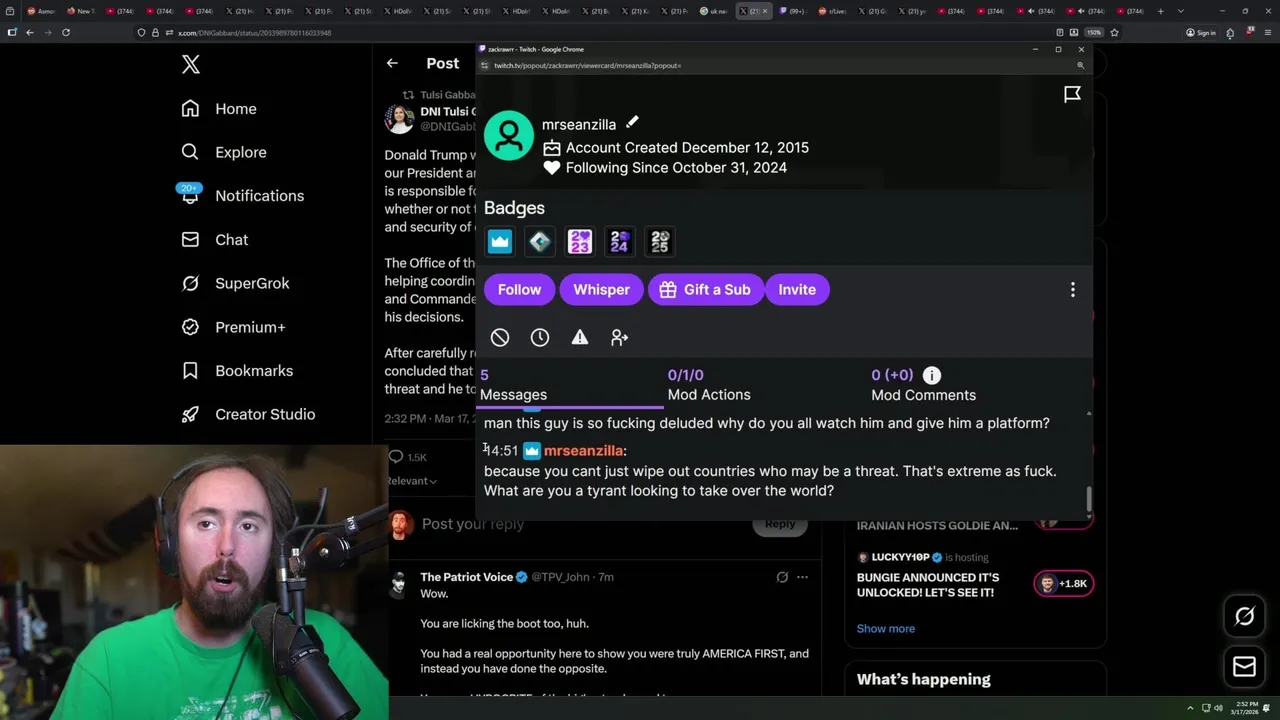The width and height of the screenshot is (1280, 720).
Task: Click the Follow button
Action: click(520, 290)
